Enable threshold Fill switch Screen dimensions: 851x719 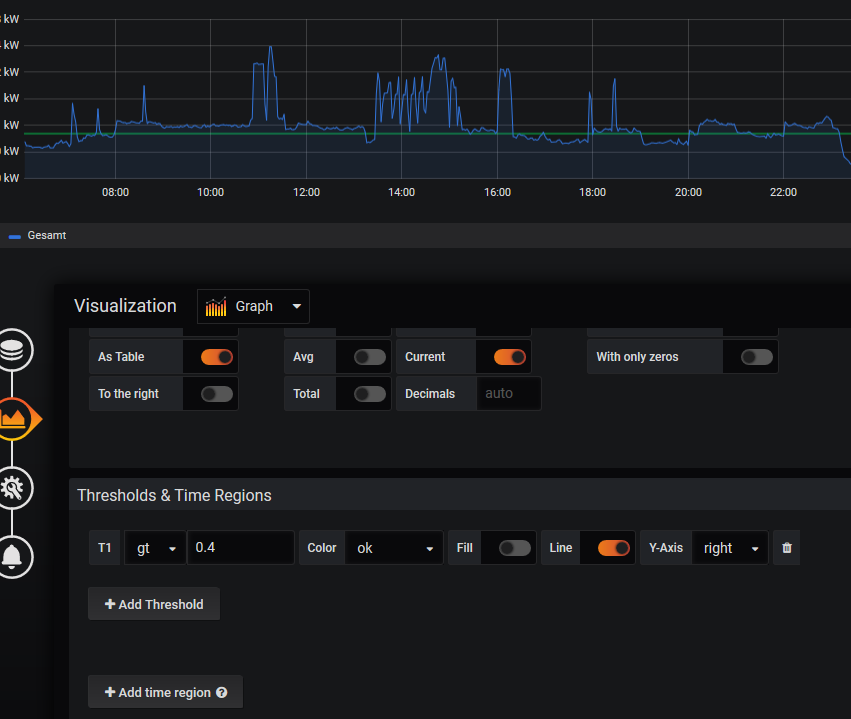[515, 548]
